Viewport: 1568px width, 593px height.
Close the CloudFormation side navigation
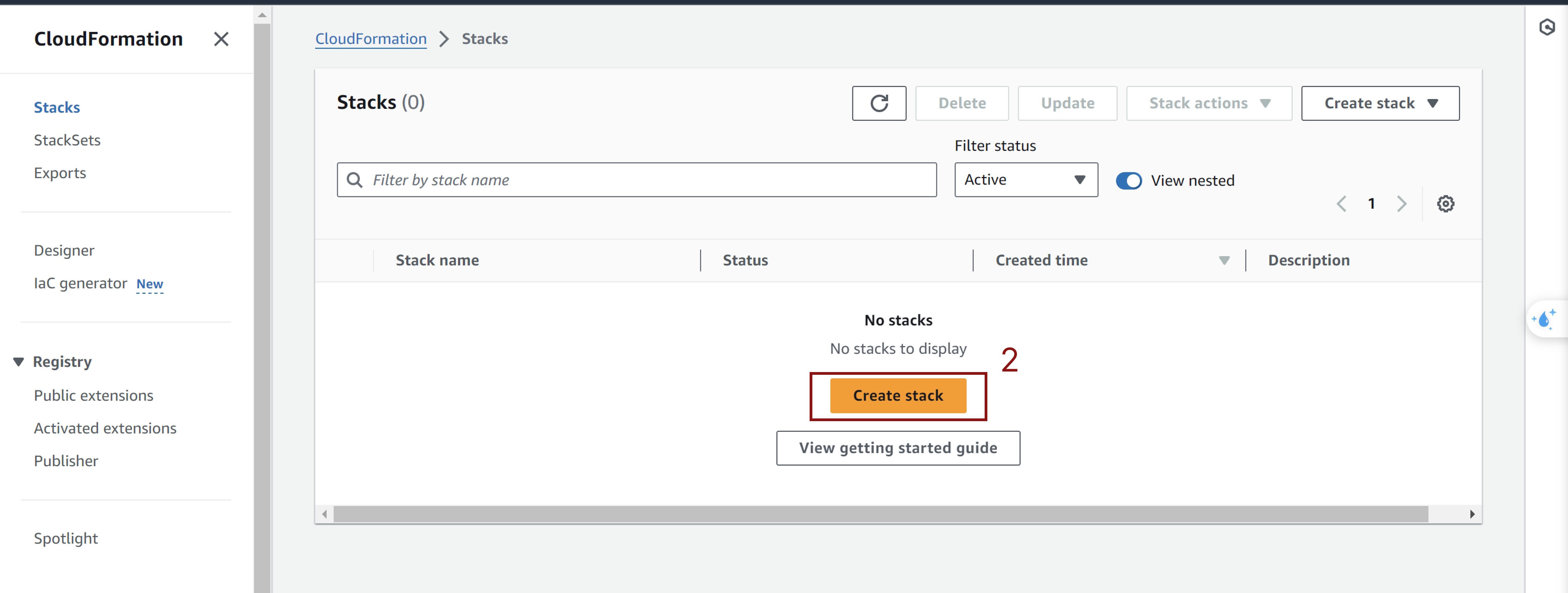(221, 39)
